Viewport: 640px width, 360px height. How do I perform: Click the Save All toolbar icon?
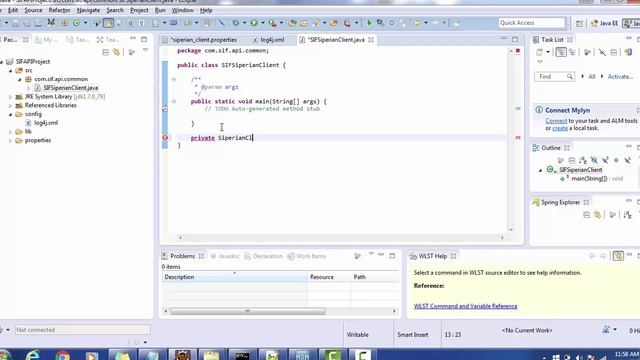[x=27, y=23]
